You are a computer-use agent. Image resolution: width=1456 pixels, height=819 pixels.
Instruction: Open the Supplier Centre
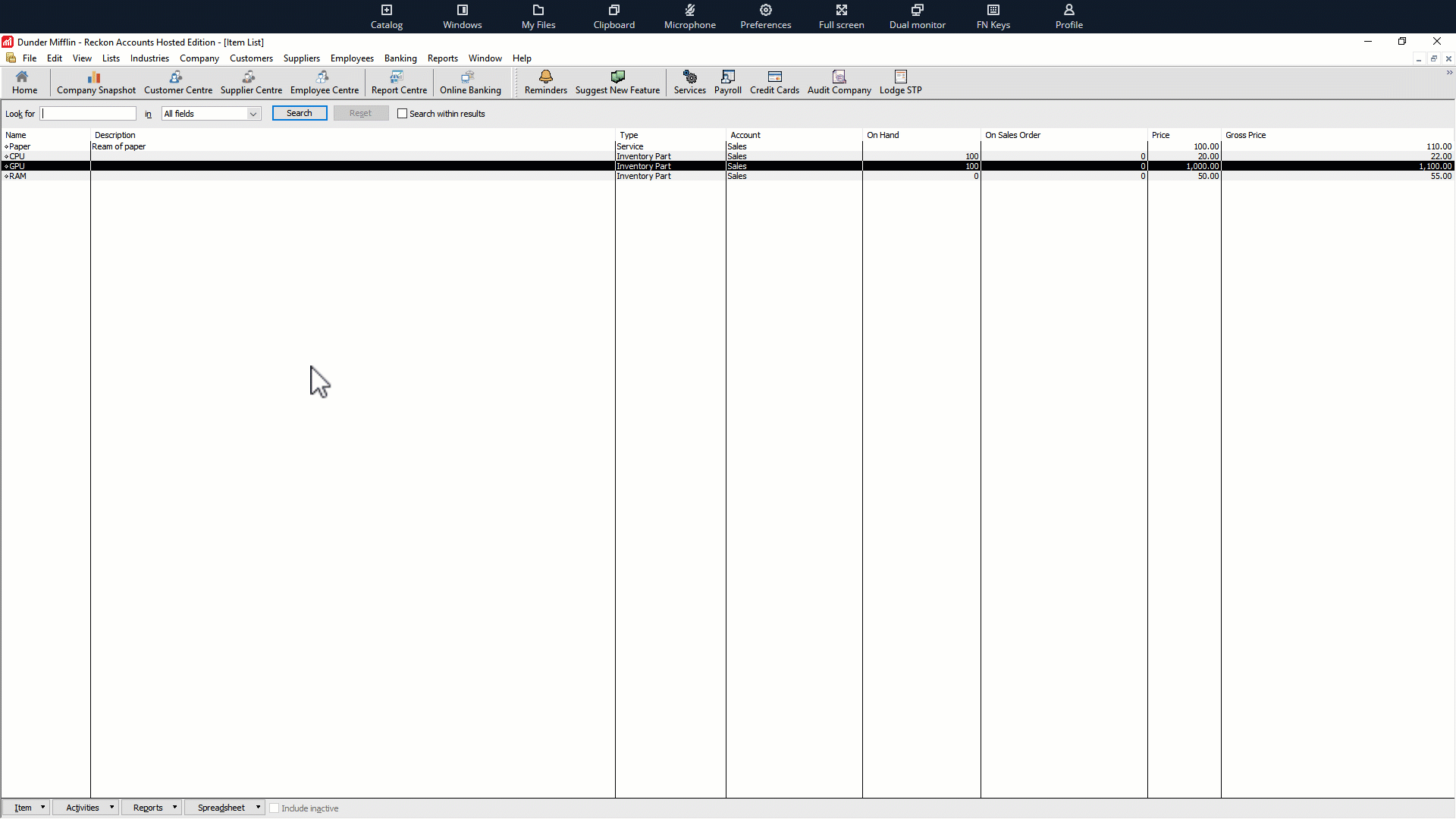point(251,83)
